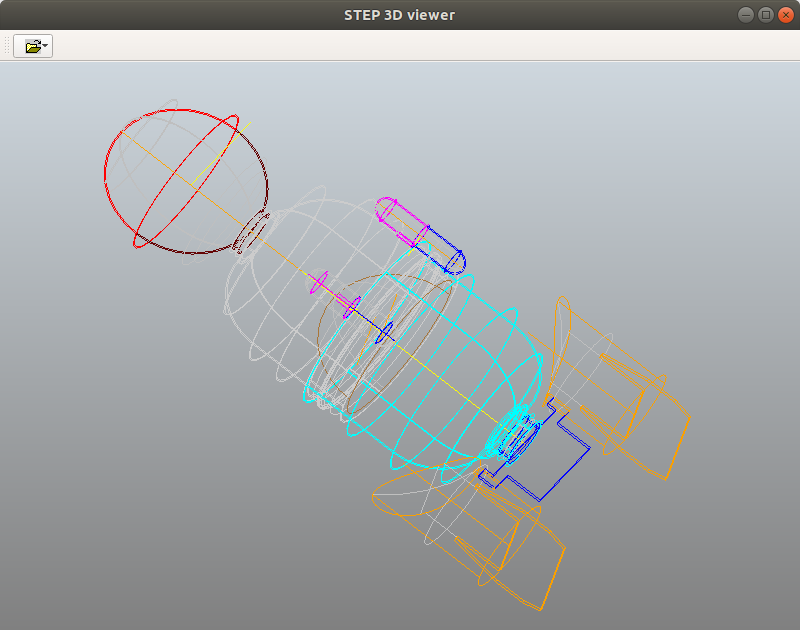Click the dark red neck ring
This screenshot has height=630, width=800.
[x=251, y=233]
